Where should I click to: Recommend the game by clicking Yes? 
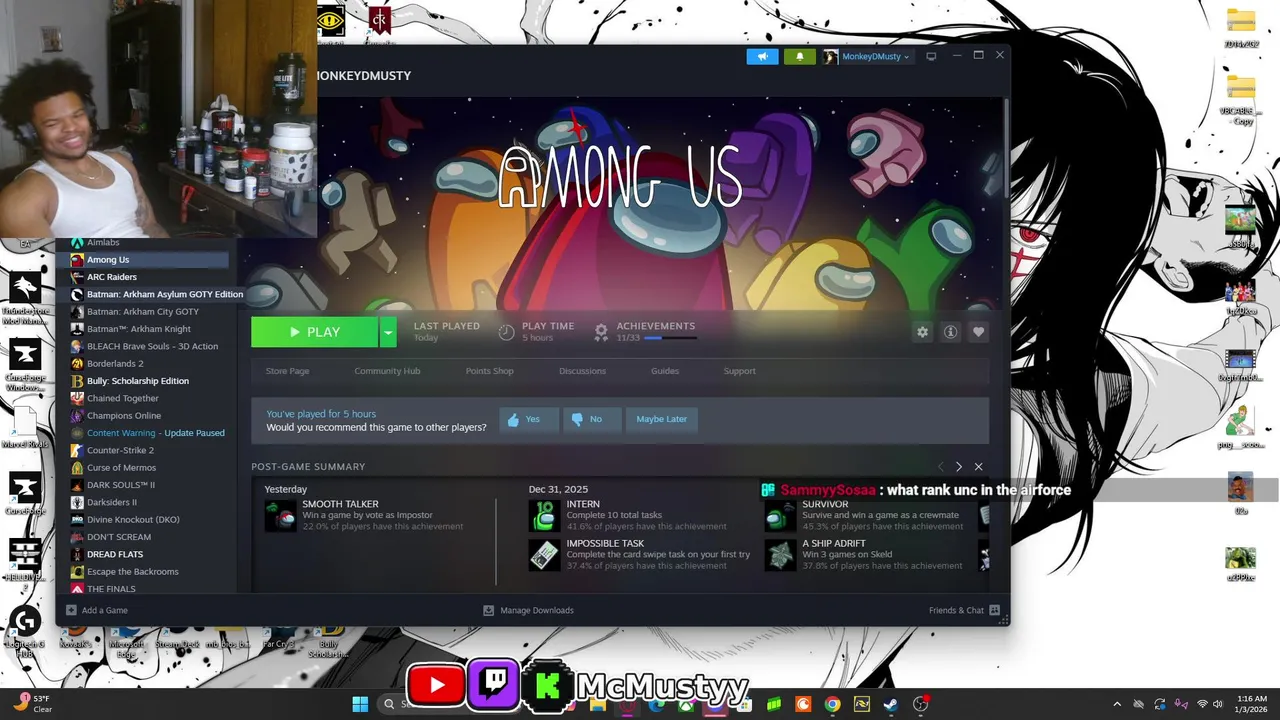coord(529,419)
